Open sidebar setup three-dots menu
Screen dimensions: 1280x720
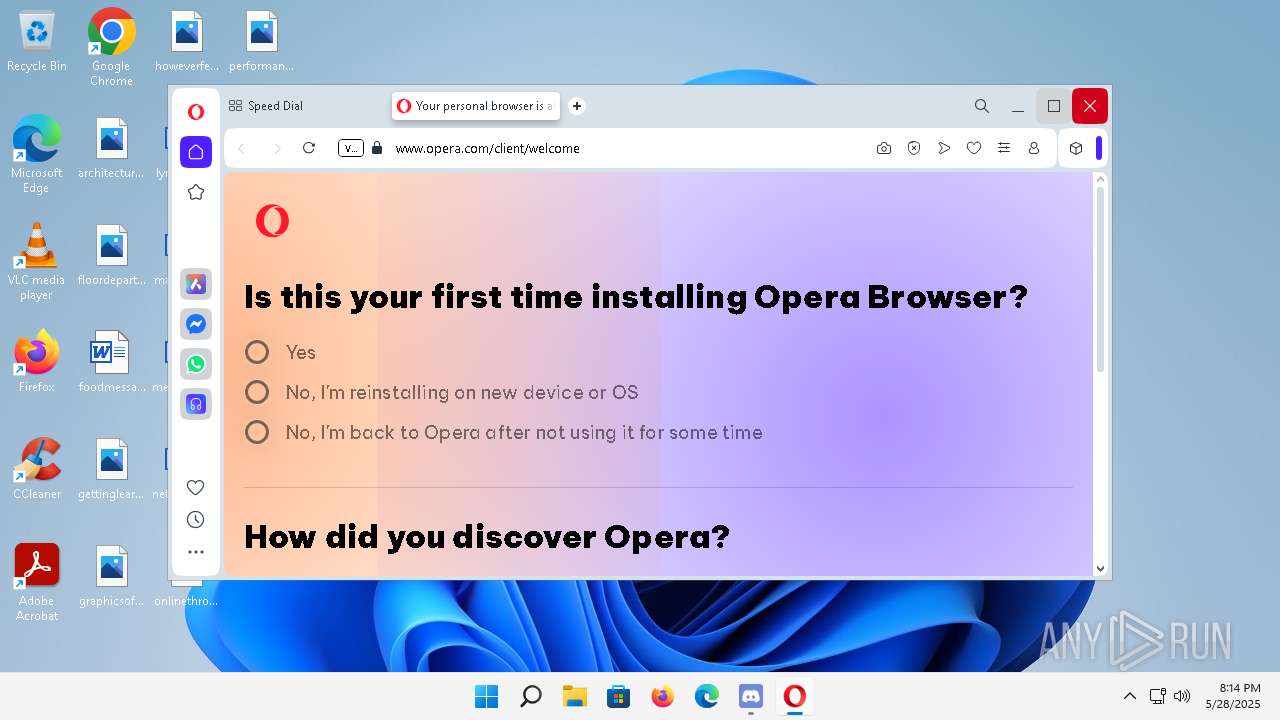tap(196, 552)
